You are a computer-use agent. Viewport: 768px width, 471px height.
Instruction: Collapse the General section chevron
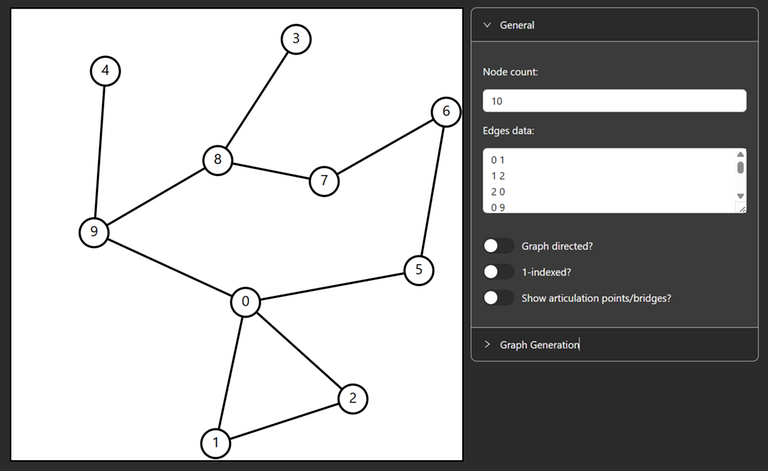tap(487, 25)
